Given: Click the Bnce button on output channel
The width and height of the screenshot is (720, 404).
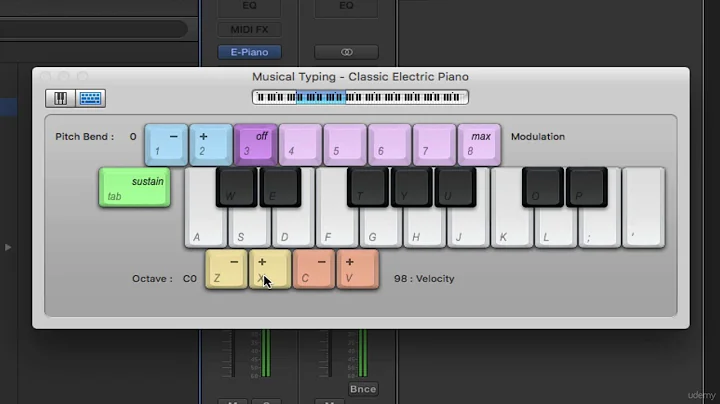Looking at the screenshot, I should click(x=363, y=389).
